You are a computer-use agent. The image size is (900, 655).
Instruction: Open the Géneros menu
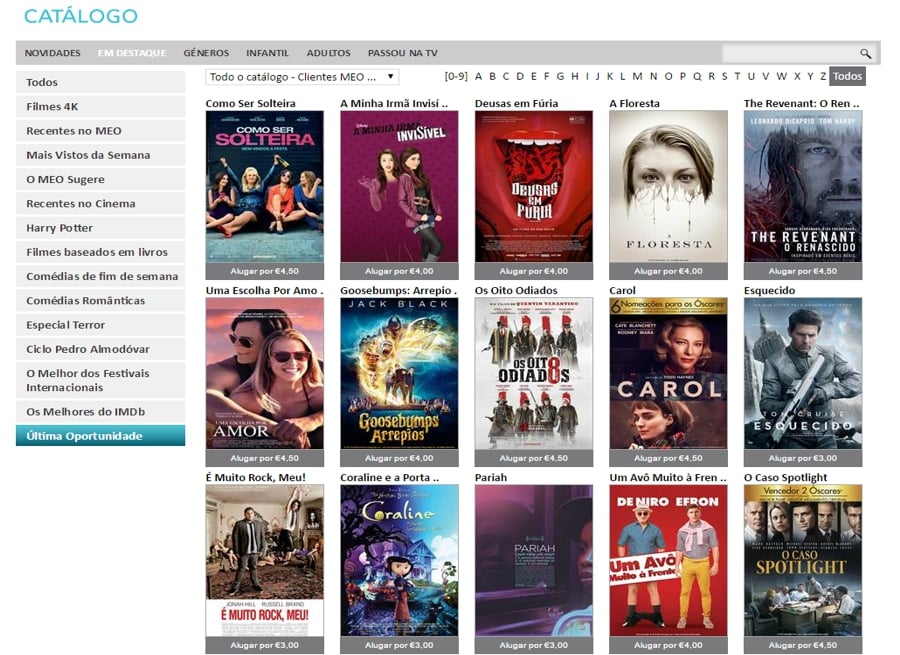206,53
